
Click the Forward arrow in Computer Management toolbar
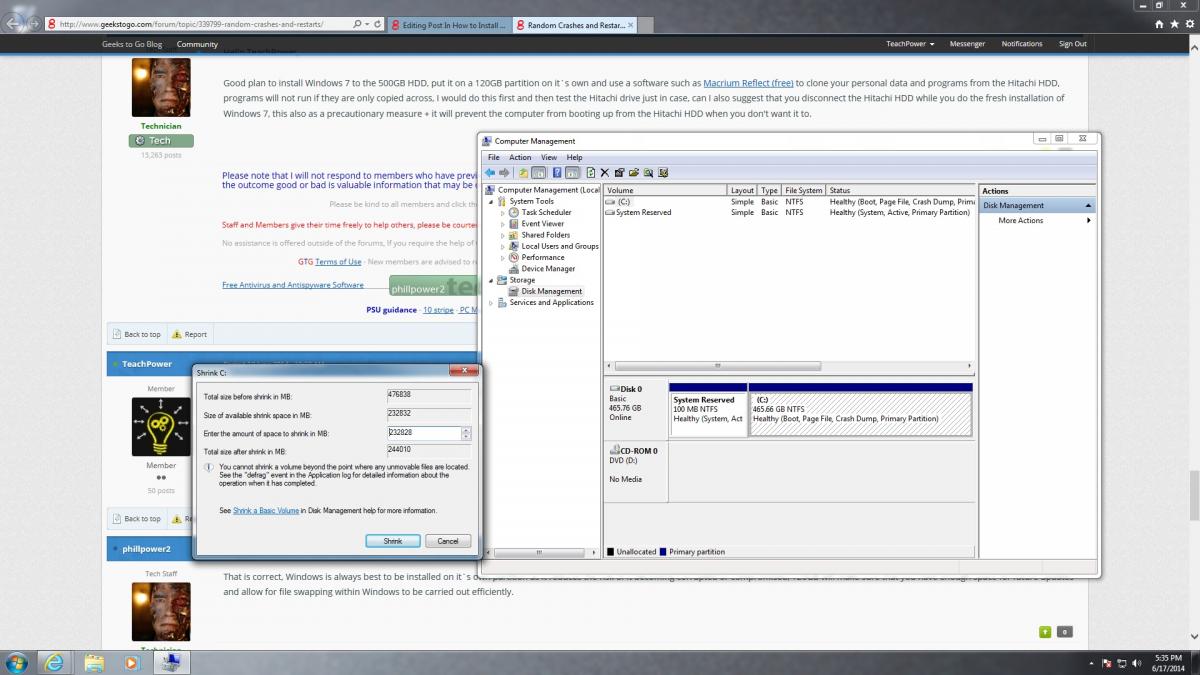coord(504,173)
